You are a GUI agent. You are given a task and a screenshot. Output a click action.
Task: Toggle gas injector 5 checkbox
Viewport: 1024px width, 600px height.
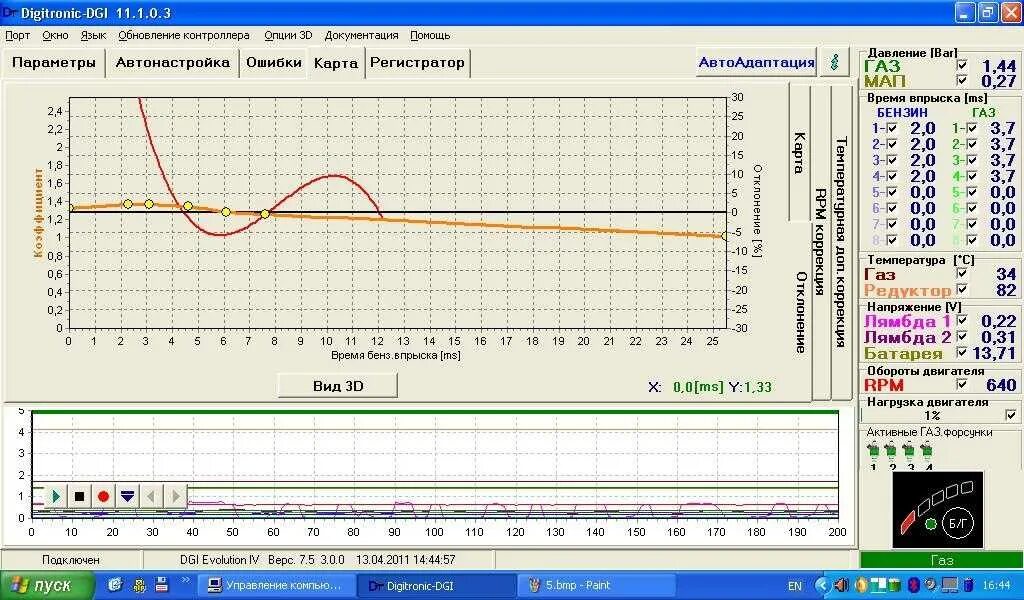972,192
